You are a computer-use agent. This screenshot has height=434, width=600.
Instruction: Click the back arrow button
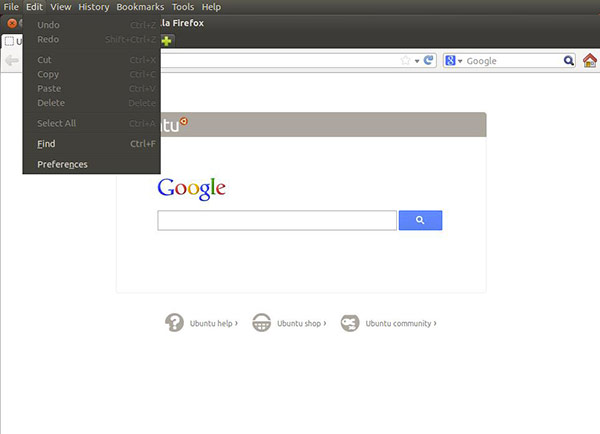click(x=12, y=60)
